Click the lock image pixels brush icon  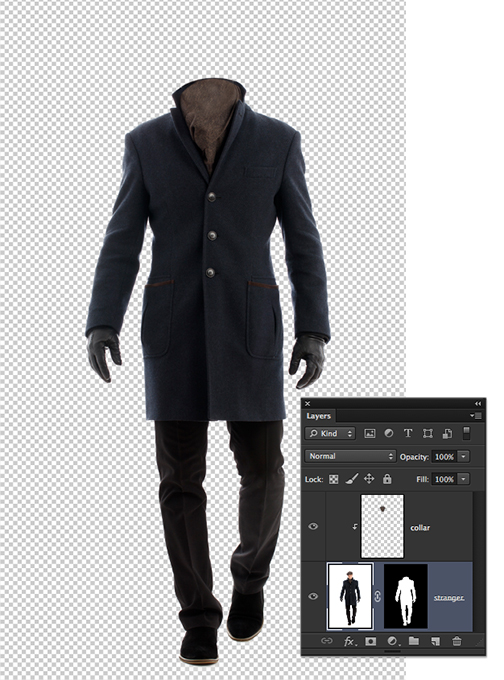[x=351, y=479]
